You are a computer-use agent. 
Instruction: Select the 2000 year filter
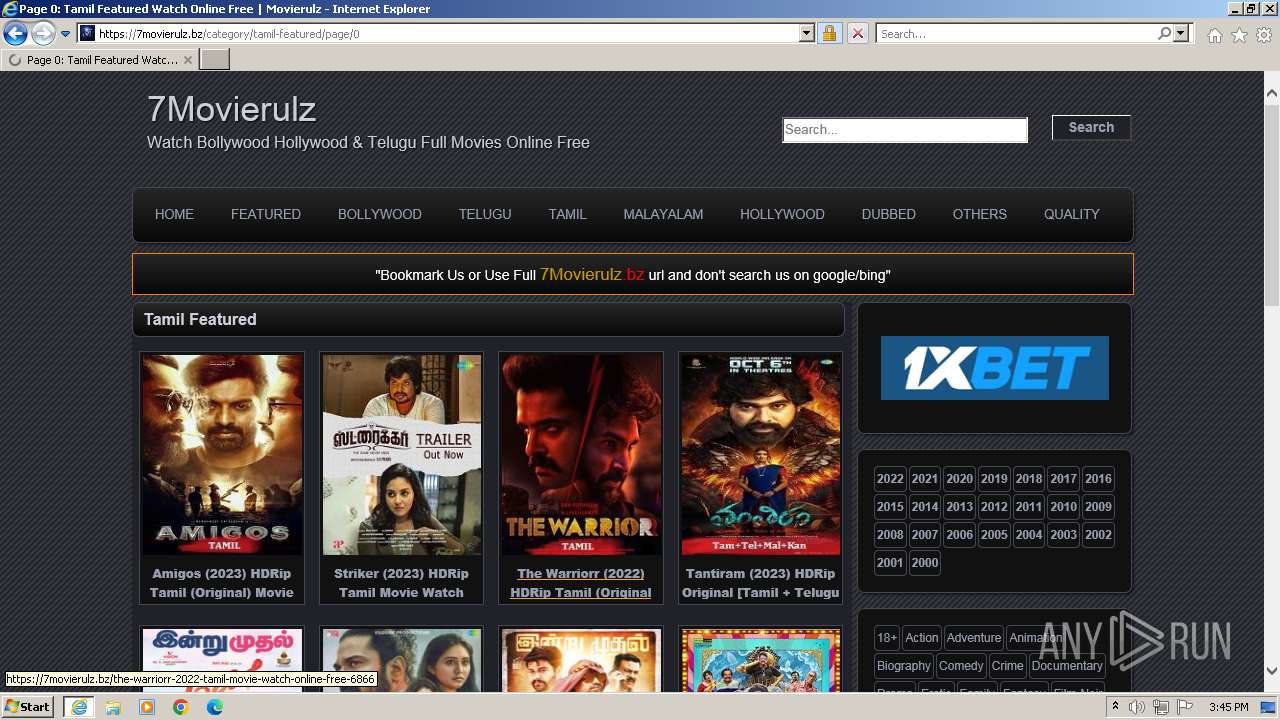925,563
